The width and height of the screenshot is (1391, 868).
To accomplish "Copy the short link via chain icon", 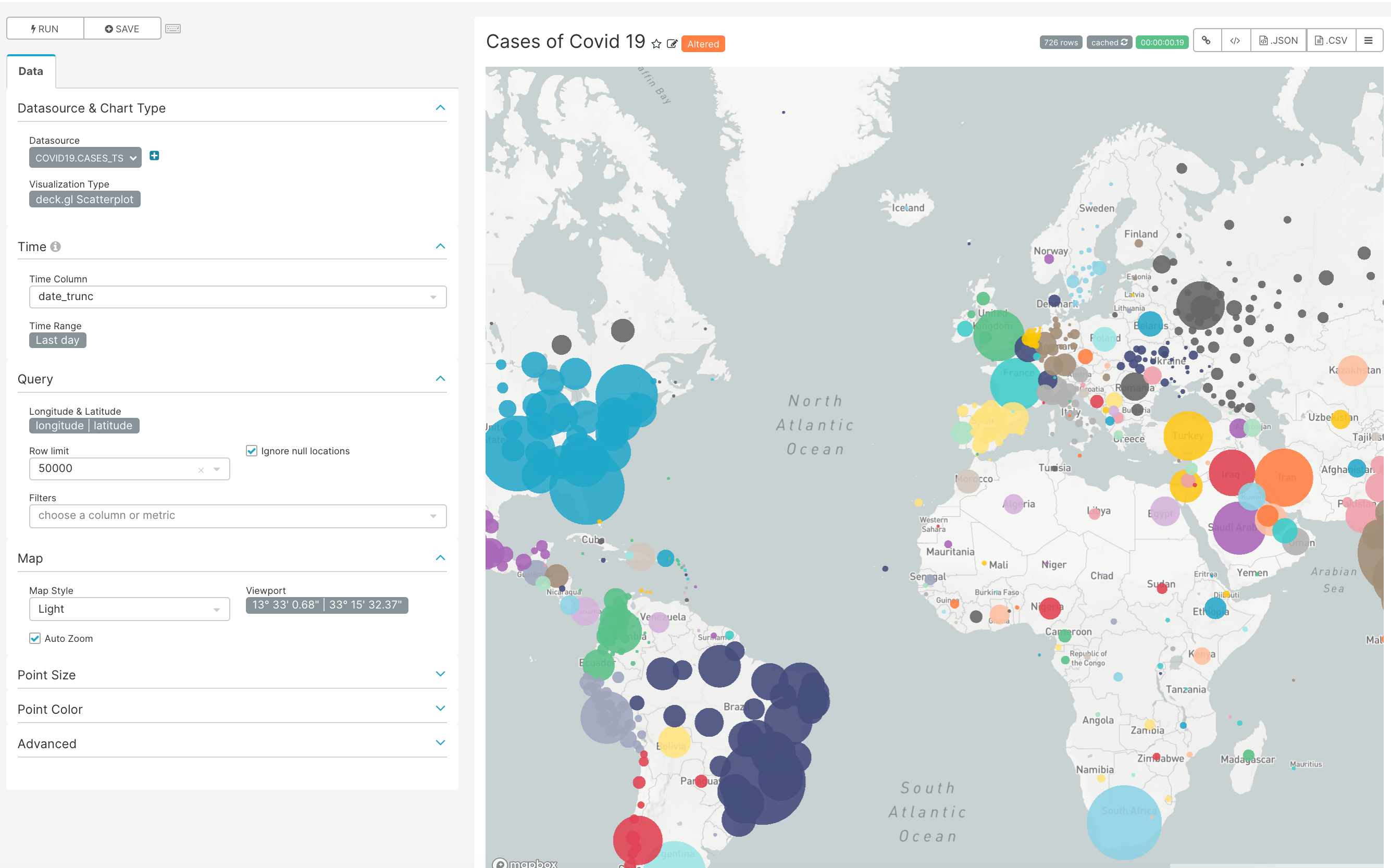I will coord(1206,41).
